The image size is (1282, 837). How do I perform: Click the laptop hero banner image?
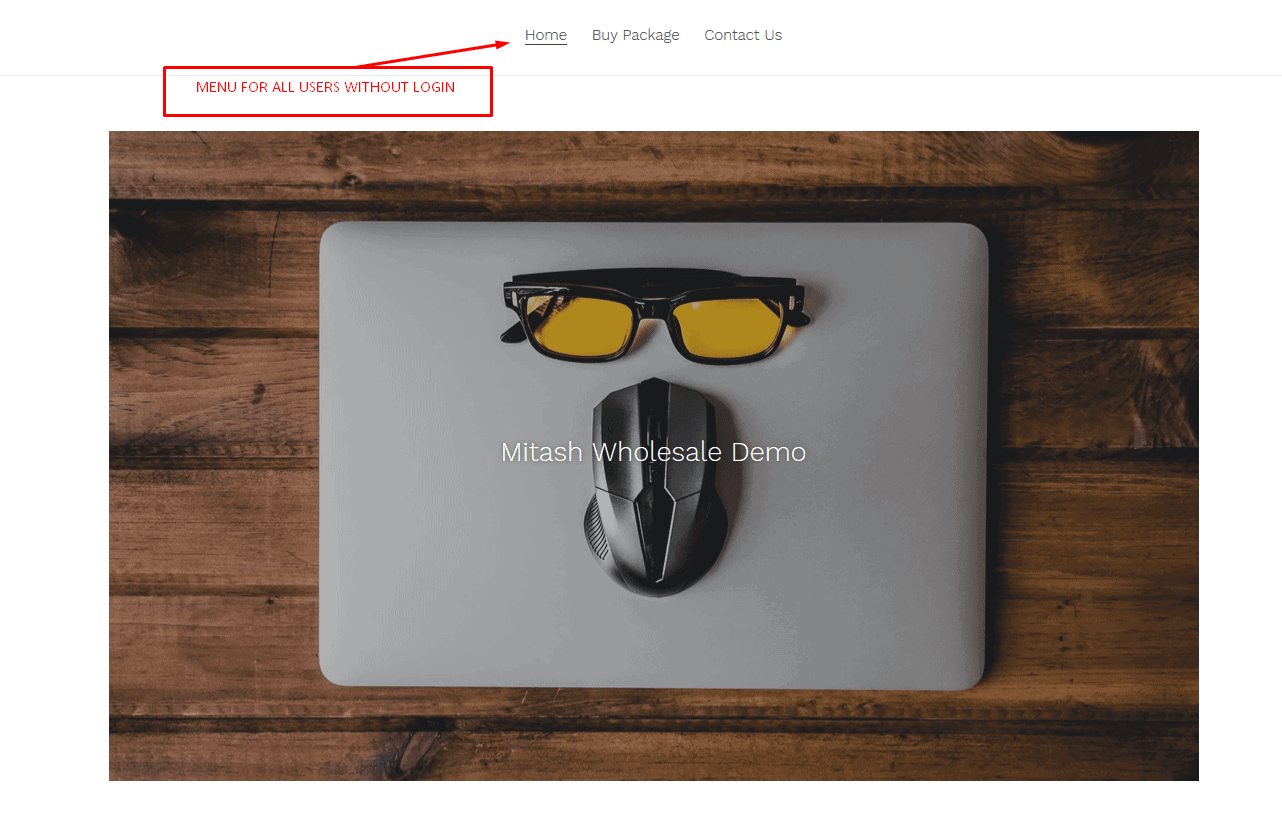tap(654, 456)
